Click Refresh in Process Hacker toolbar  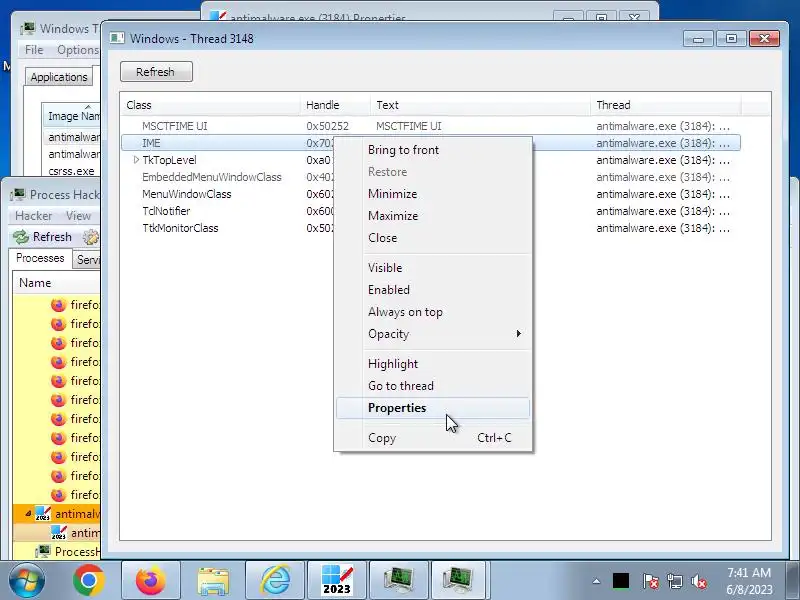pyautogui.click(x=43, y=237)
